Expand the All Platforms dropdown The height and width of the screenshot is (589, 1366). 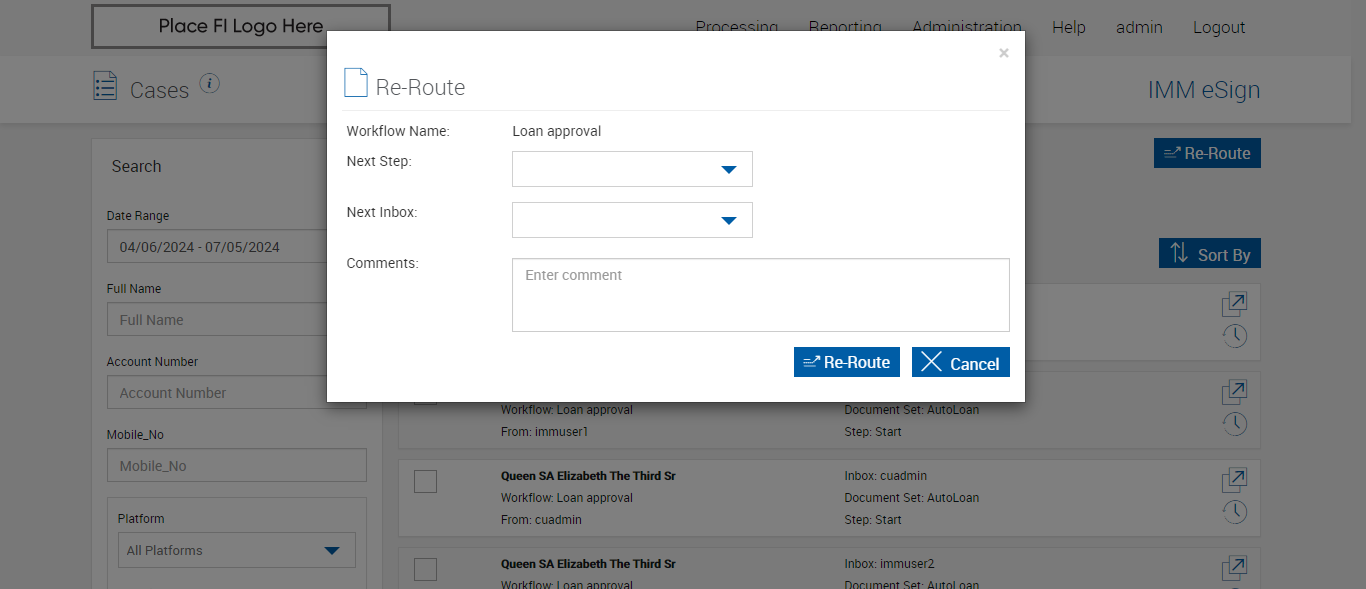point(236,550)
